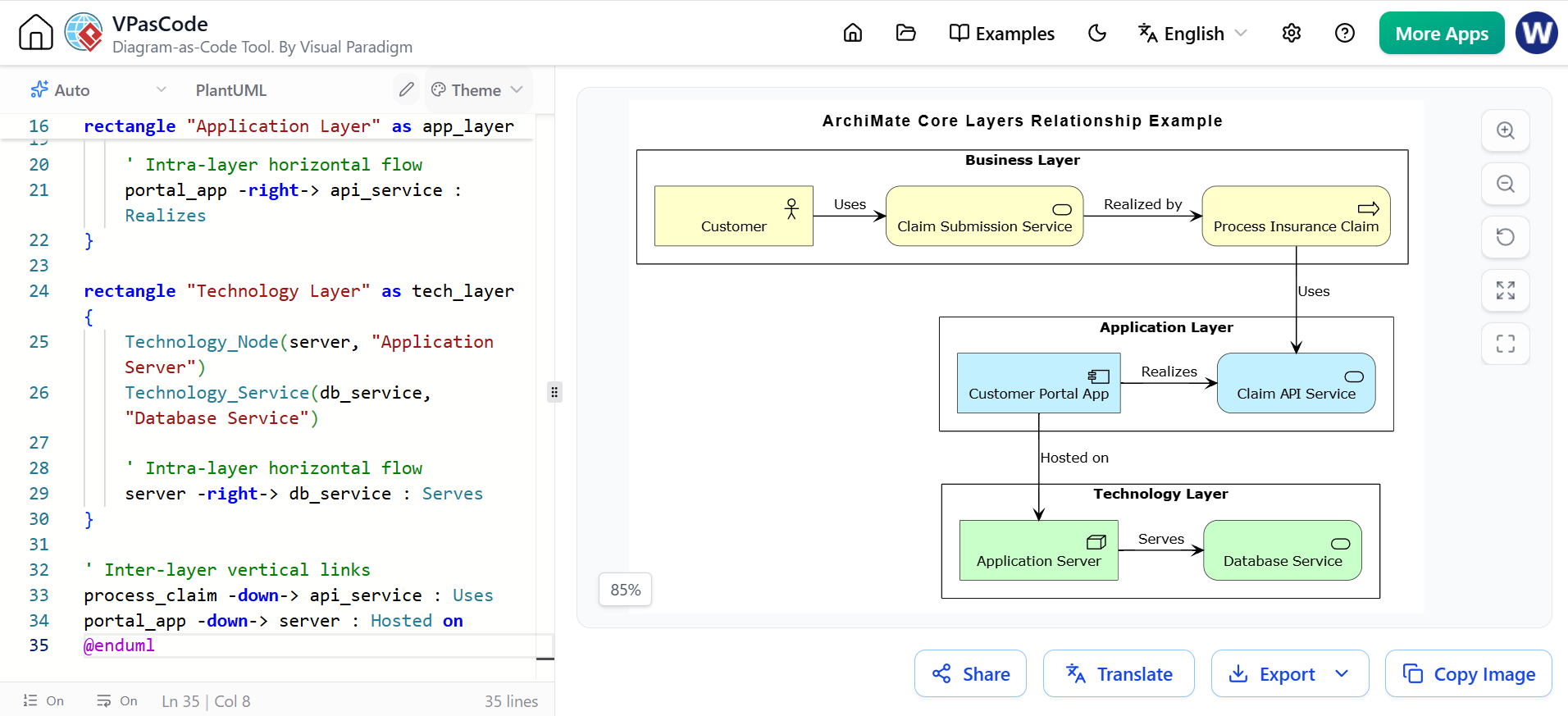1568x716 pixels.
Task: Enter fullscreen diagram view
Action: [x=1506, y=344]
